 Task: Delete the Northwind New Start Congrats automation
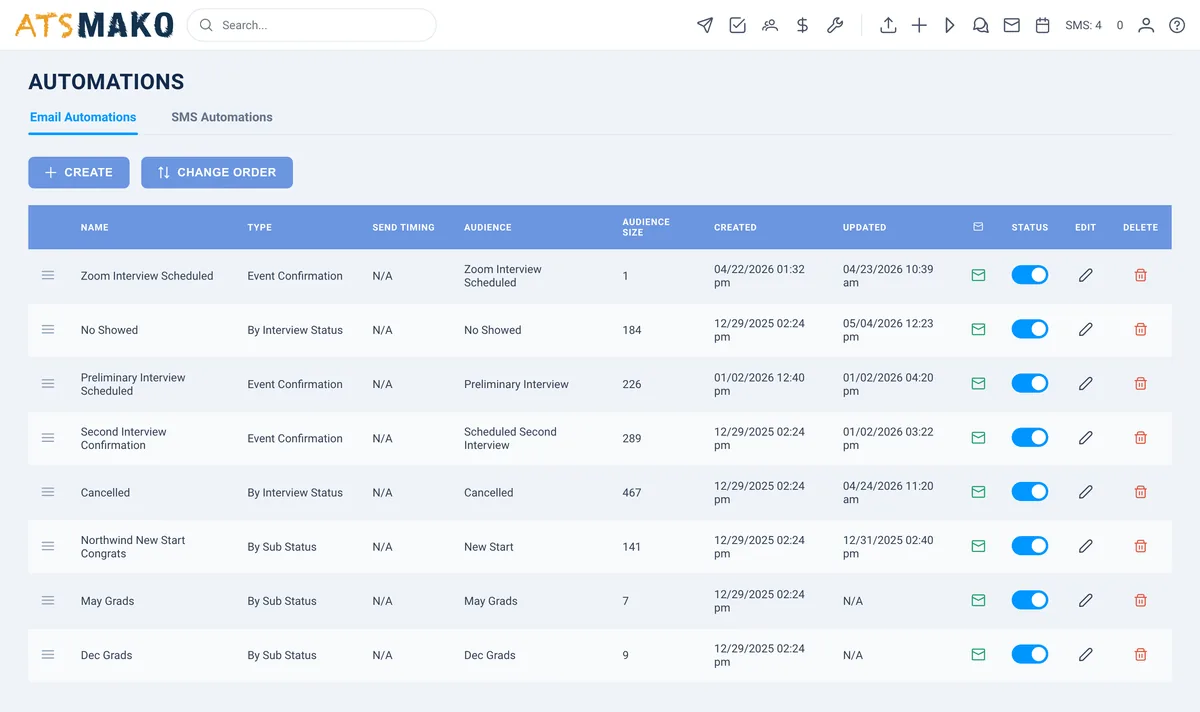click(x=1140, y=546)
